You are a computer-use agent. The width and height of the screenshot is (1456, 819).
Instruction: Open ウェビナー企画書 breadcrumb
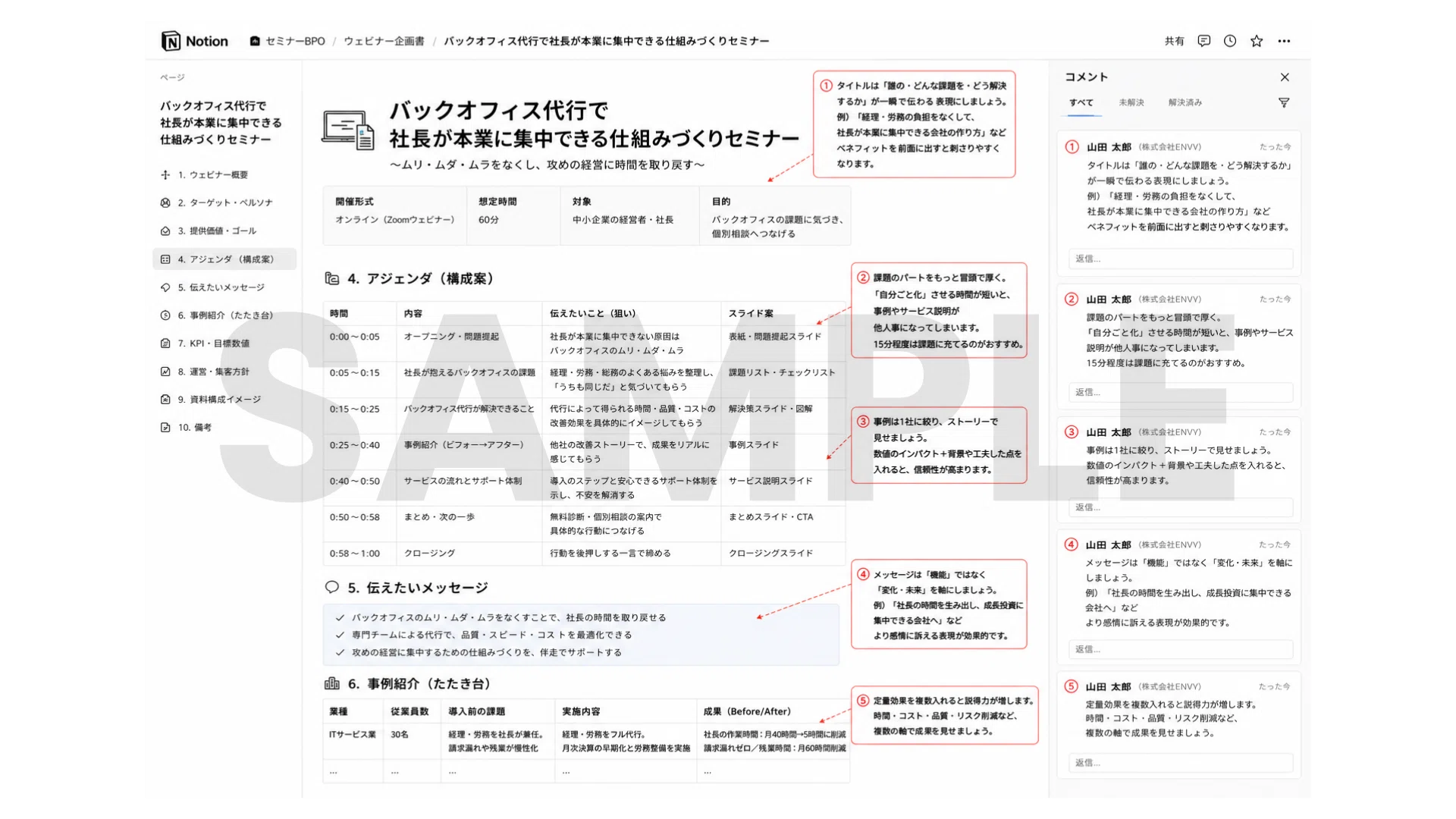tap(384, 41)
